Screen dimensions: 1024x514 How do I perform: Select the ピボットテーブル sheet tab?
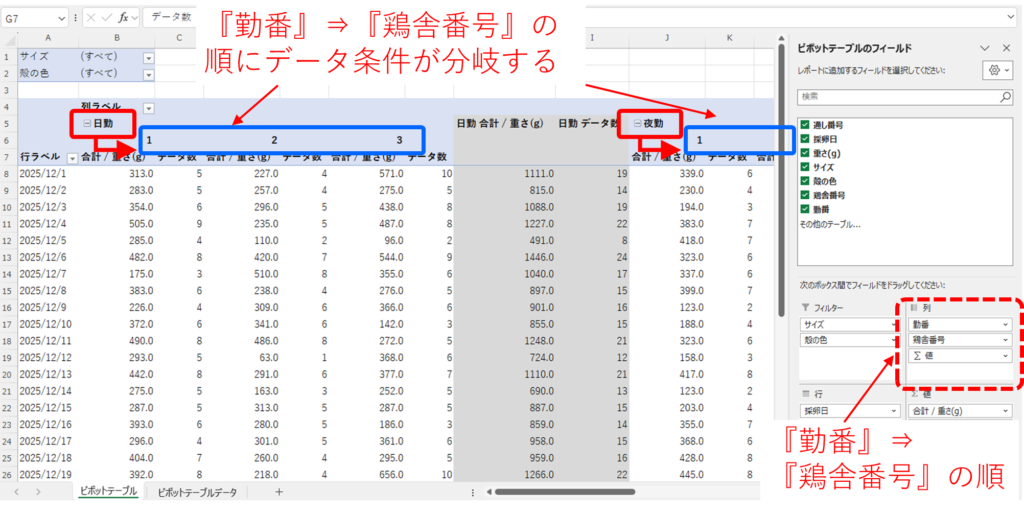[x=108, y=492]
